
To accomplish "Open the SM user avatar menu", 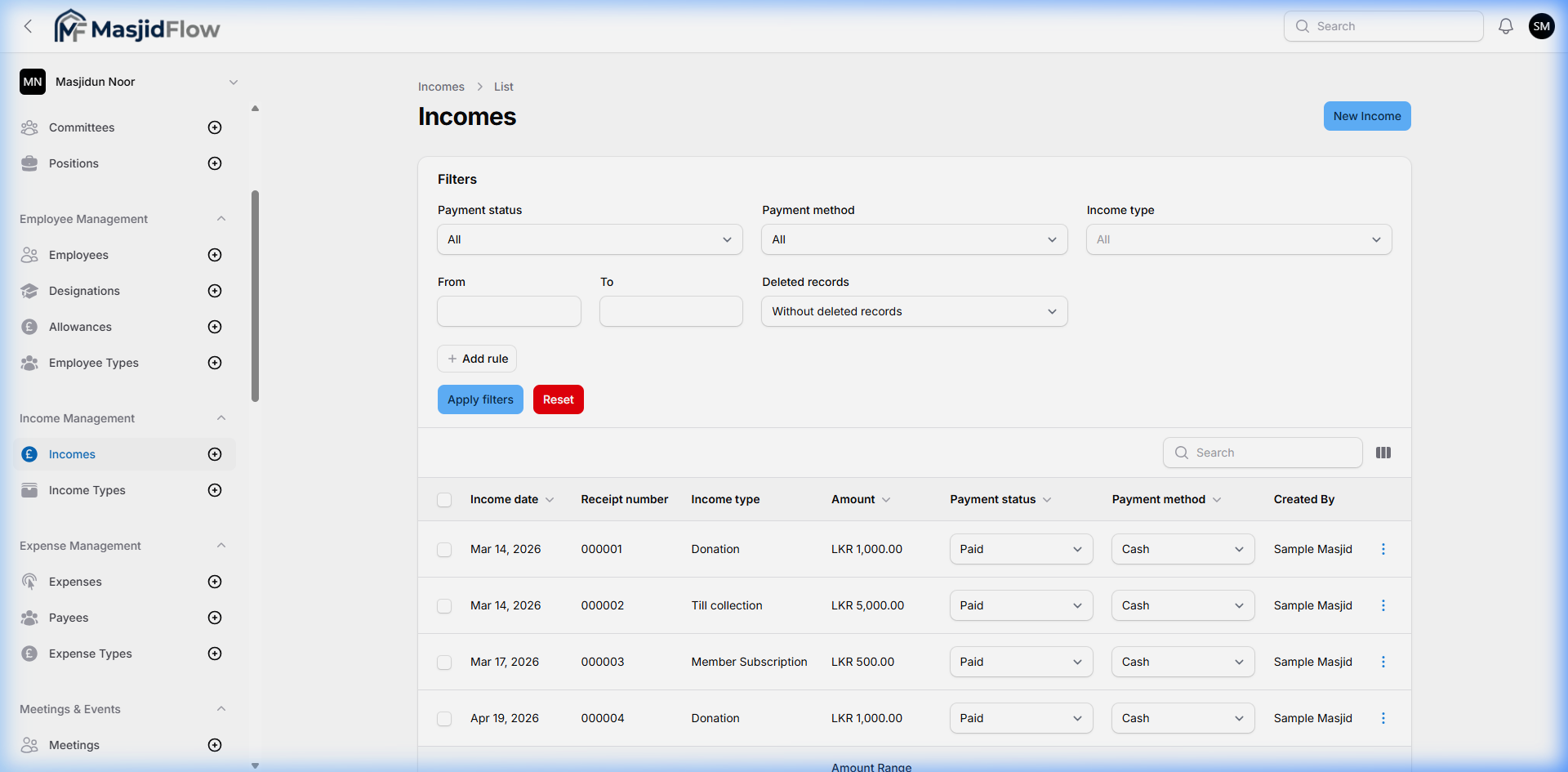I will [x=1541, y=26].
